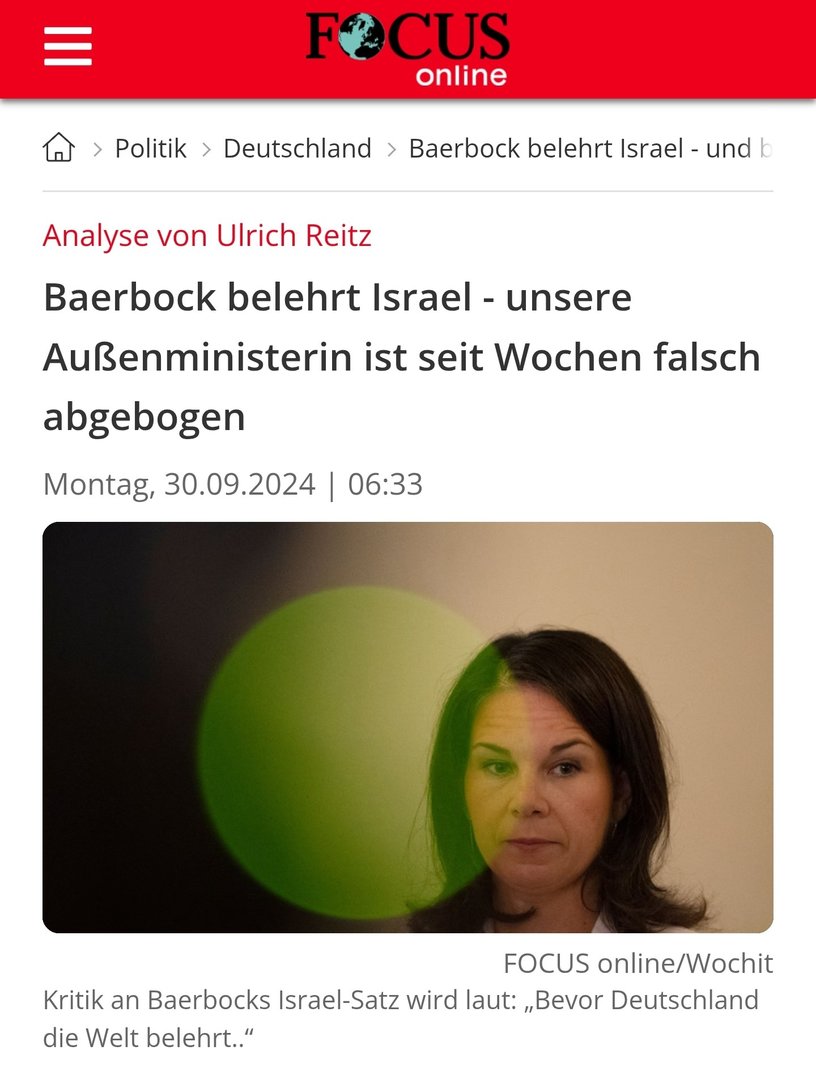The height and width of the screenshot is (1080, 816).
Task: Tap the FOCUS online logo
Action: click(407, 50)
